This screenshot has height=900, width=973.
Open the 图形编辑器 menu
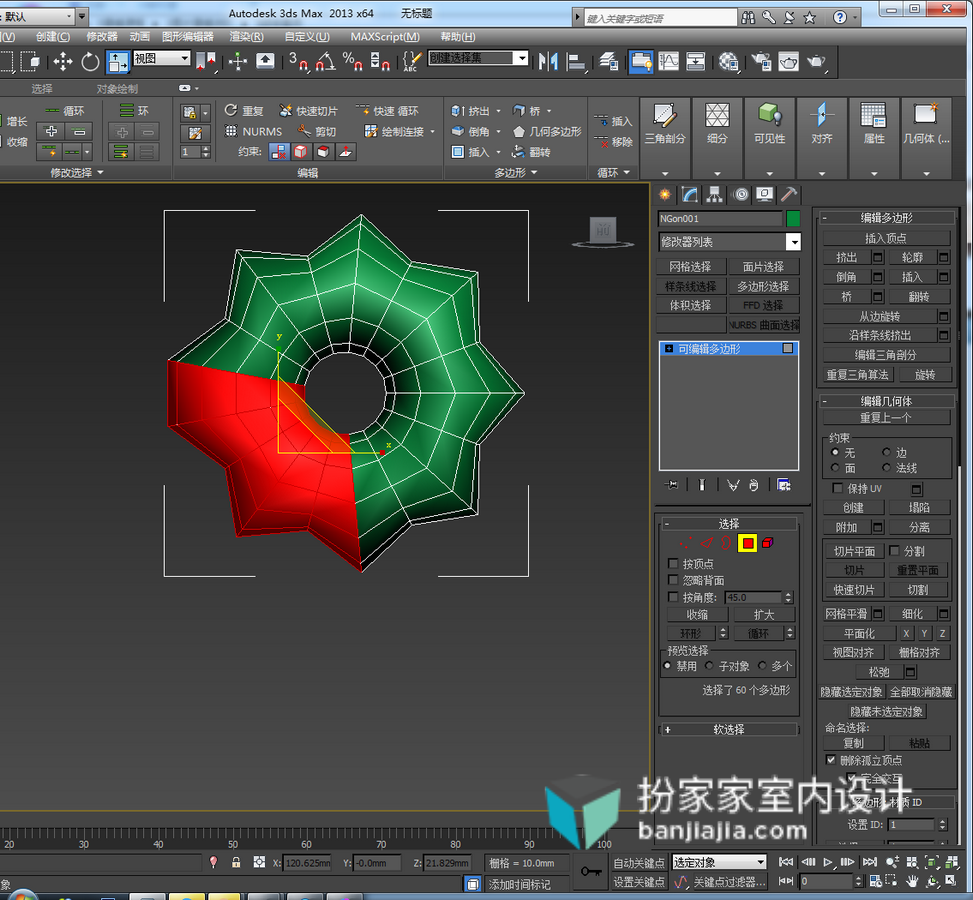187,37
